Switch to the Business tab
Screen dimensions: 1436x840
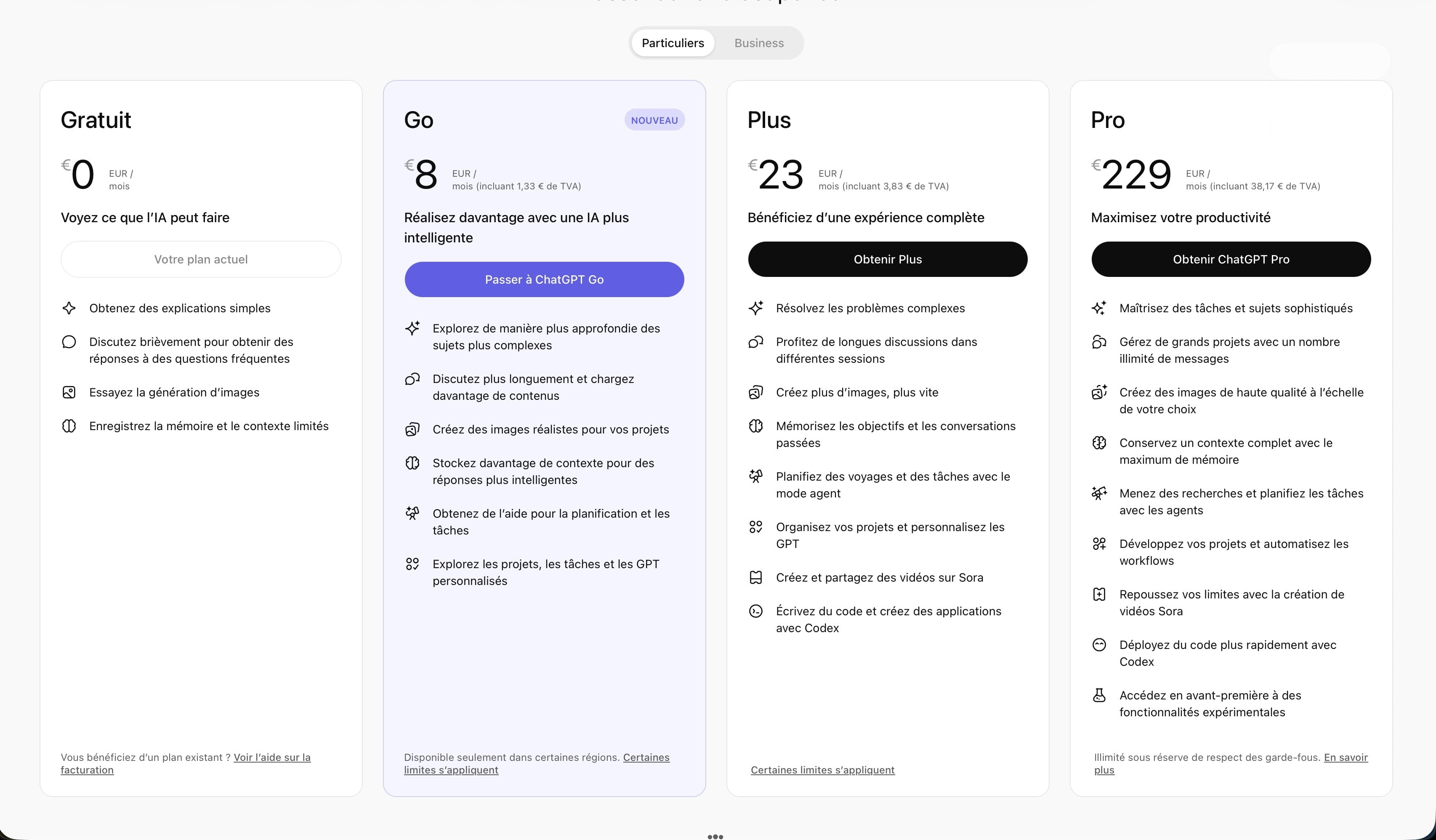[x=758, y=43]
